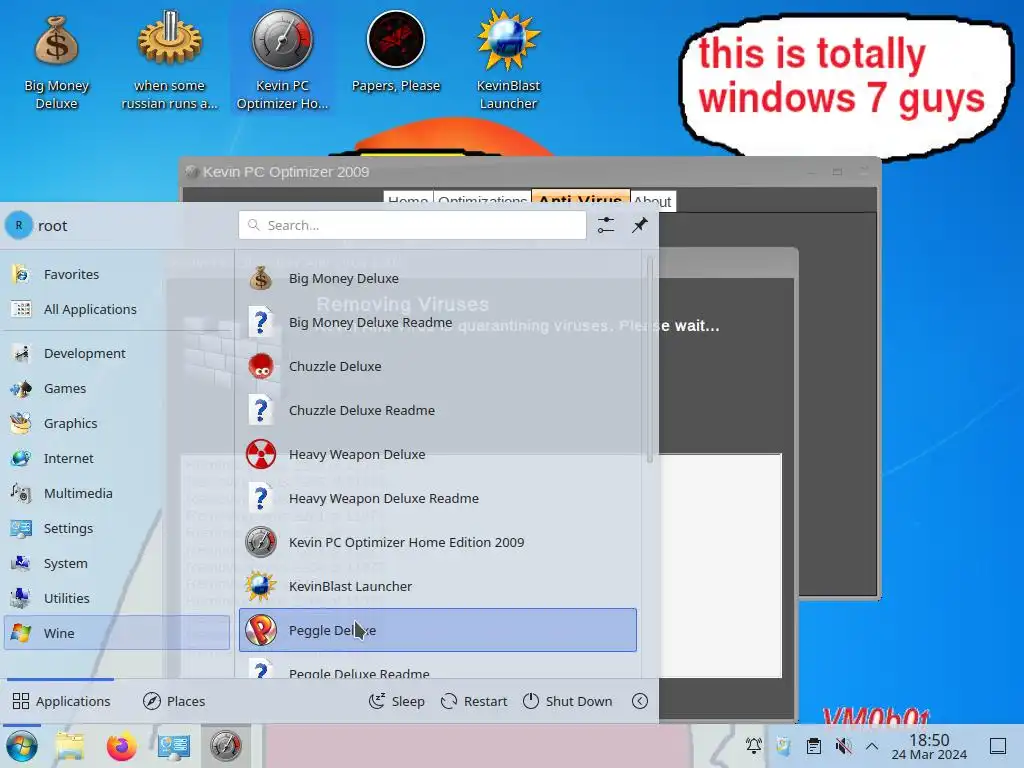Click Shut Down button
This screenshot has width=1024, height=768.
pyautogui.click(x=568, y=701)
